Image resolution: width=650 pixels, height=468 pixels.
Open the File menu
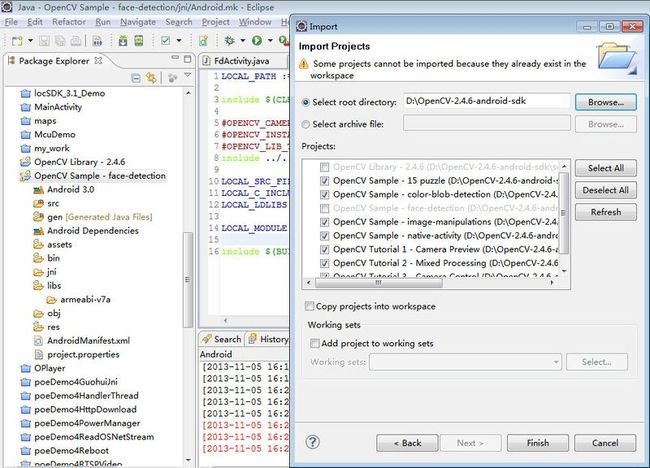coord(11,22)
